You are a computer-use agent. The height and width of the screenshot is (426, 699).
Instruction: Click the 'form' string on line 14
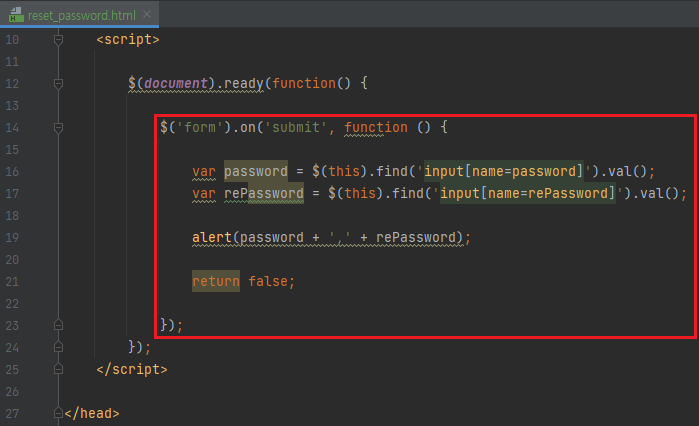click(x=200, y=127)
